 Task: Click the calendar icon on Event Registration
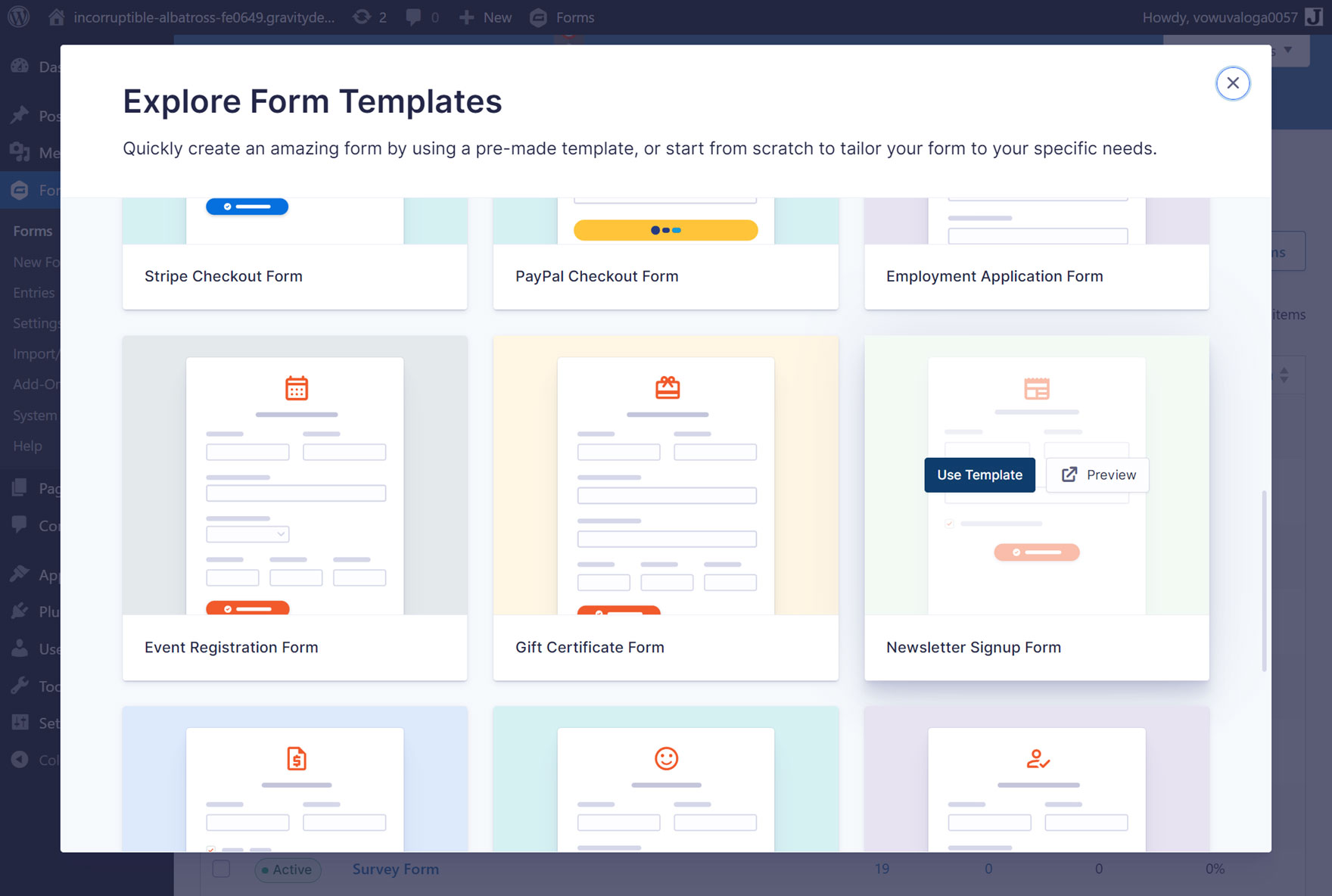click(297, 388)
